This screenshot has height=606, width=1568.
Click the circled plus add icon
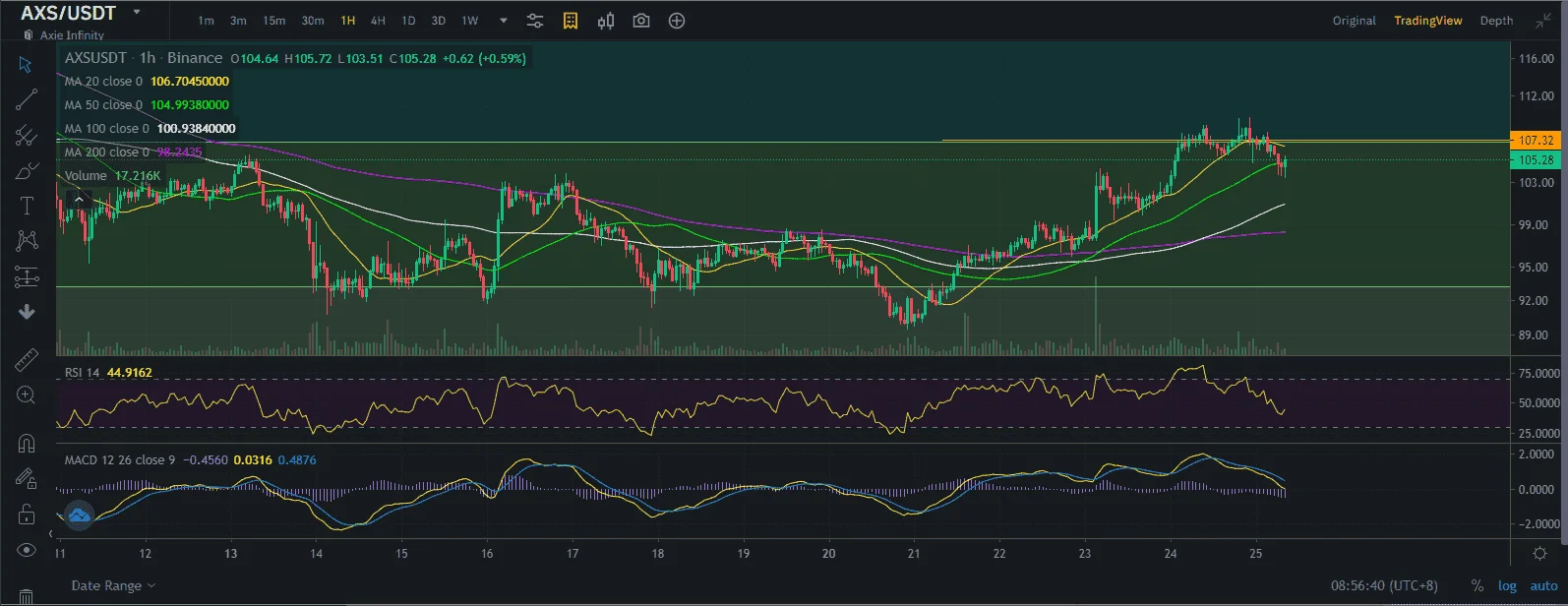tap(677, 21)
